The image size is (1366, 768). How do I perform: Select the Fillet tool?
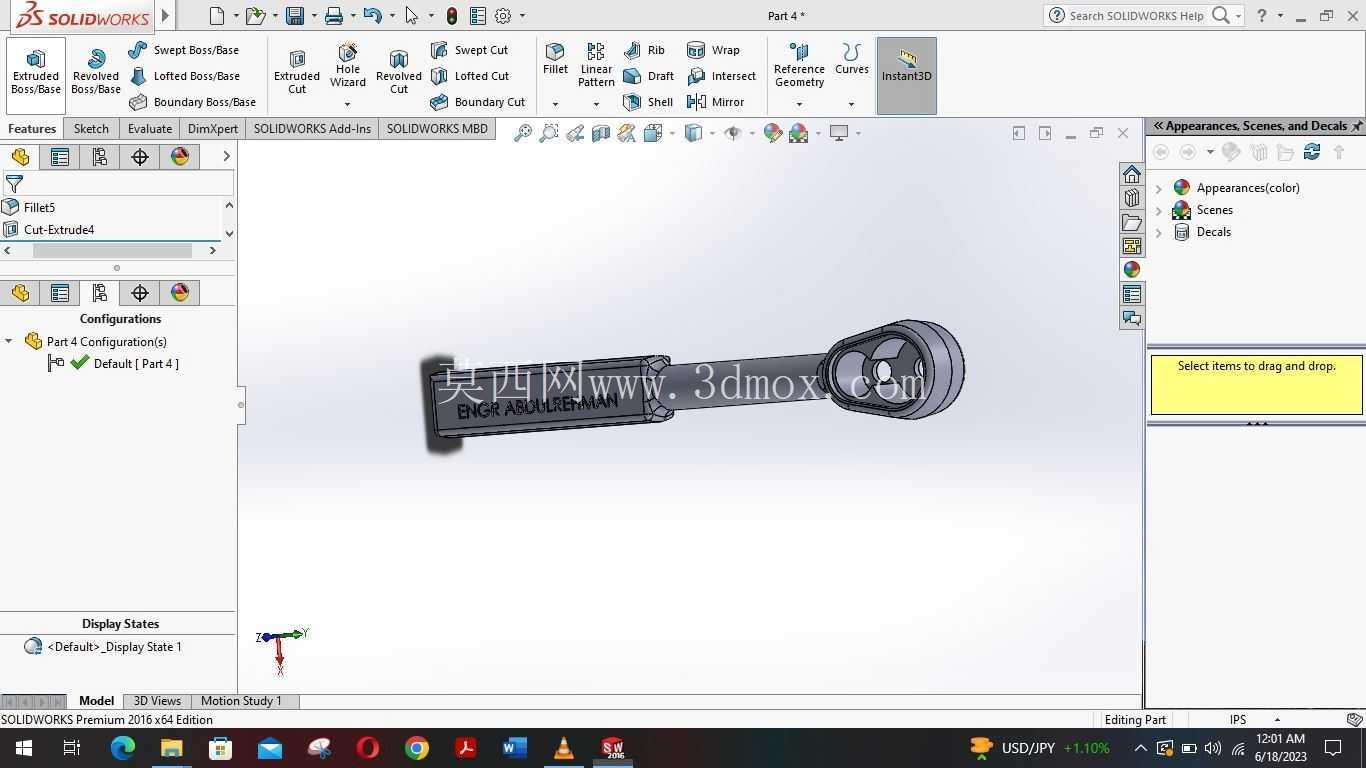(x=555, y=60)
